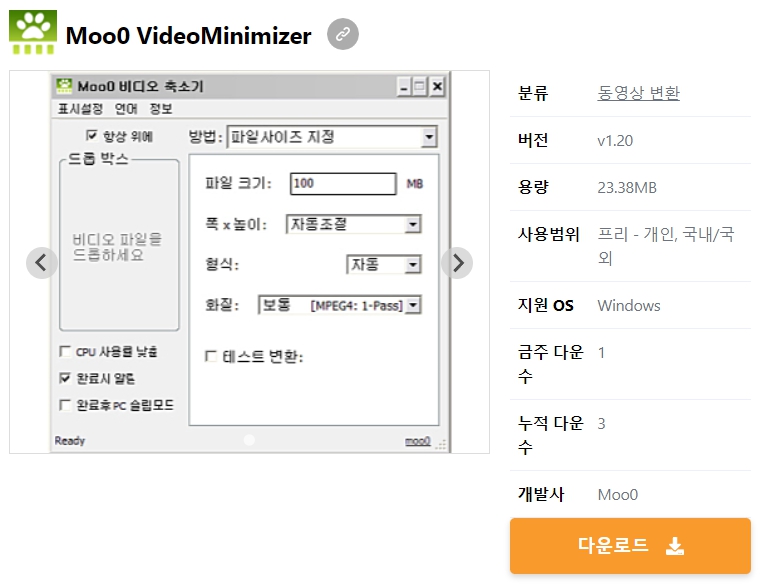The height and width of the screenshot is (585, 762).
Task: Click the orange 다운로드 button
Action: click(630, 546)
